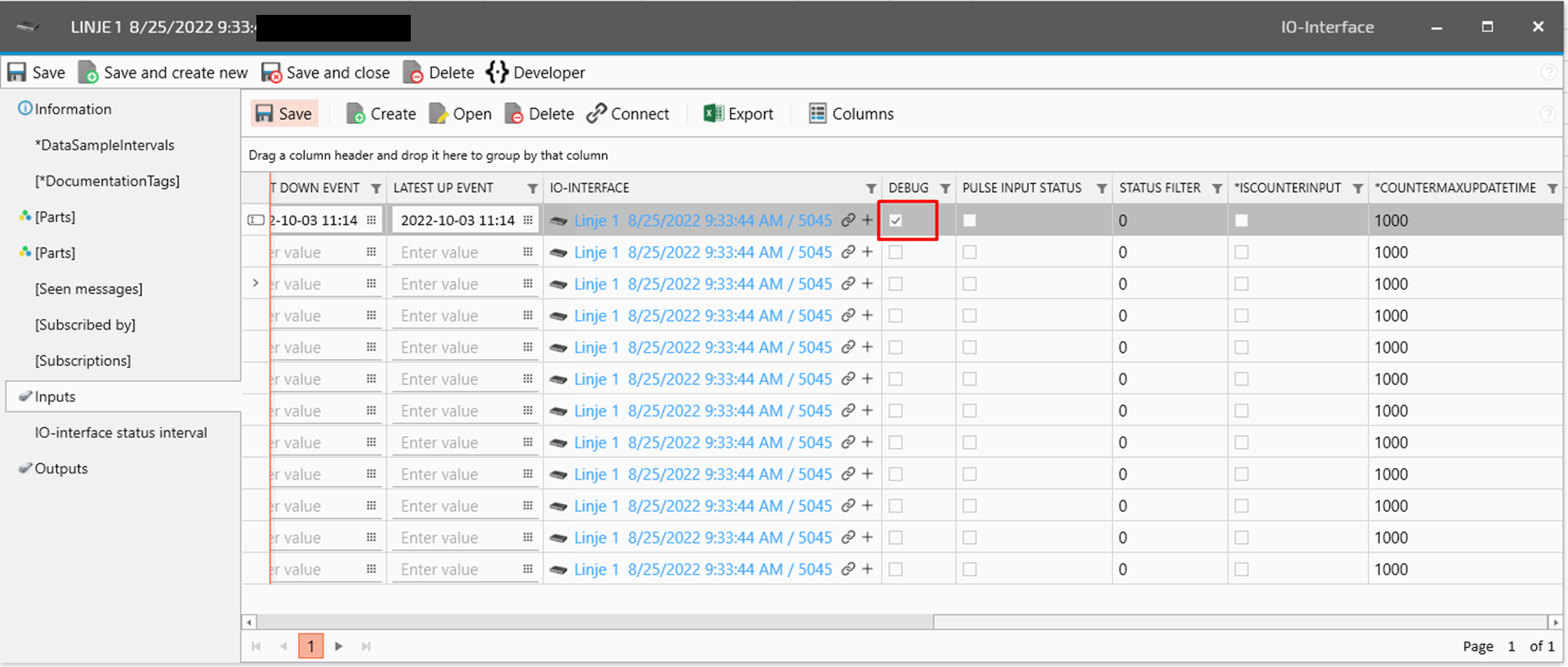
Task: Select IO-interface status interval in sidebar
Action: pyautogui.click(x=121, y=433)
